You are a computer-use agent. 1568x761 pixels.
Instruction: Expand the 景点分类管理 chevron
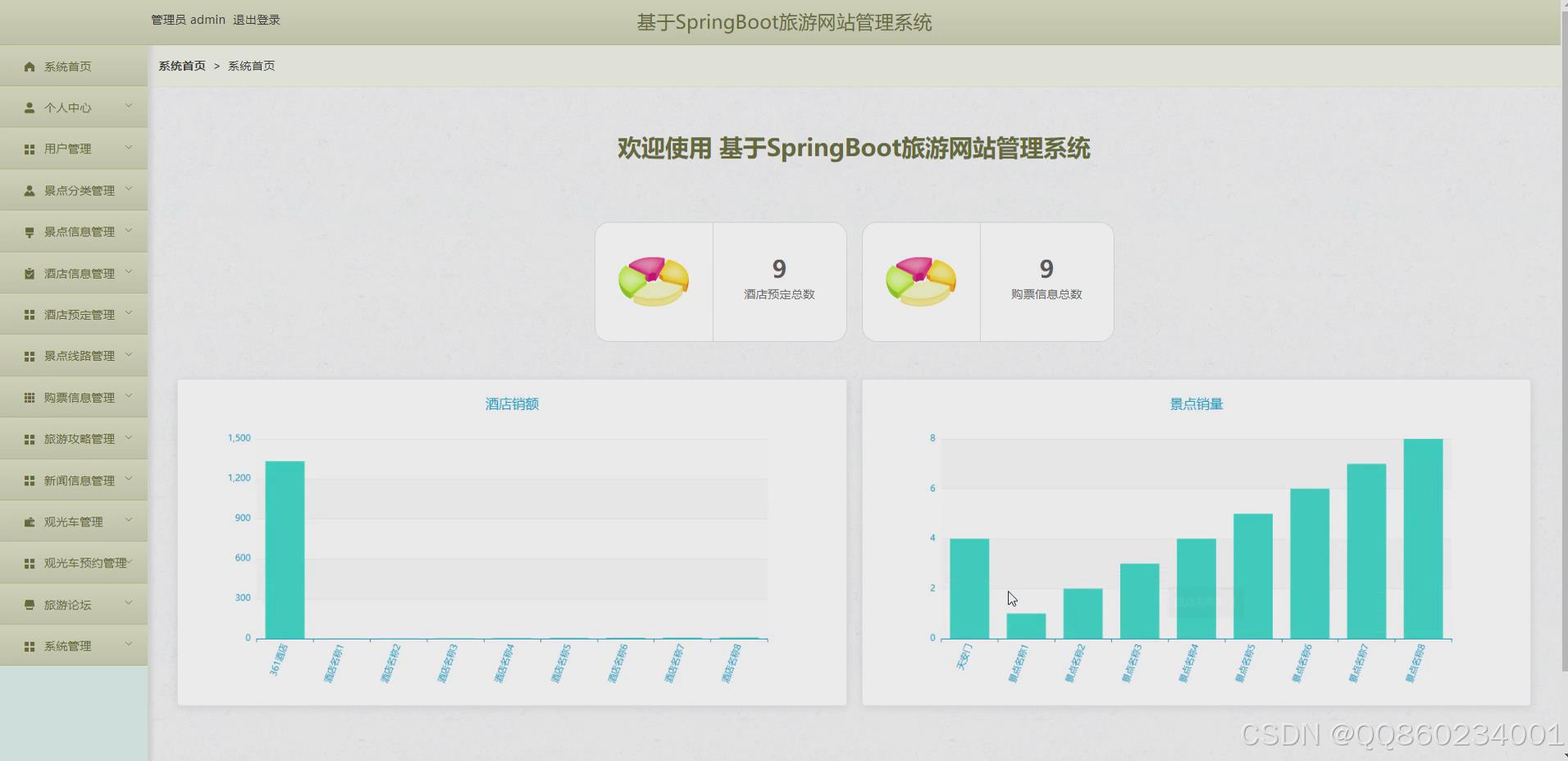click(x=129, y=189)
